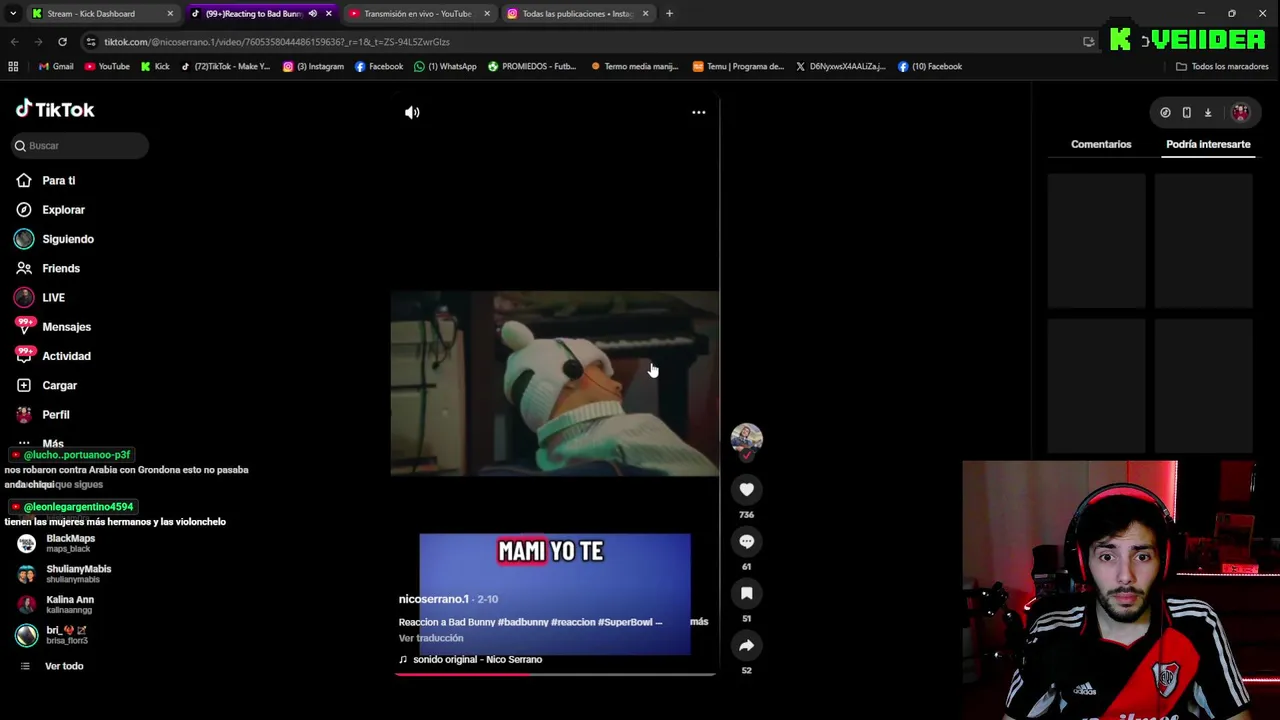Screen dimensions: 1280x720
Task: Click Ver traducción link
Action: tap(431, 638)
